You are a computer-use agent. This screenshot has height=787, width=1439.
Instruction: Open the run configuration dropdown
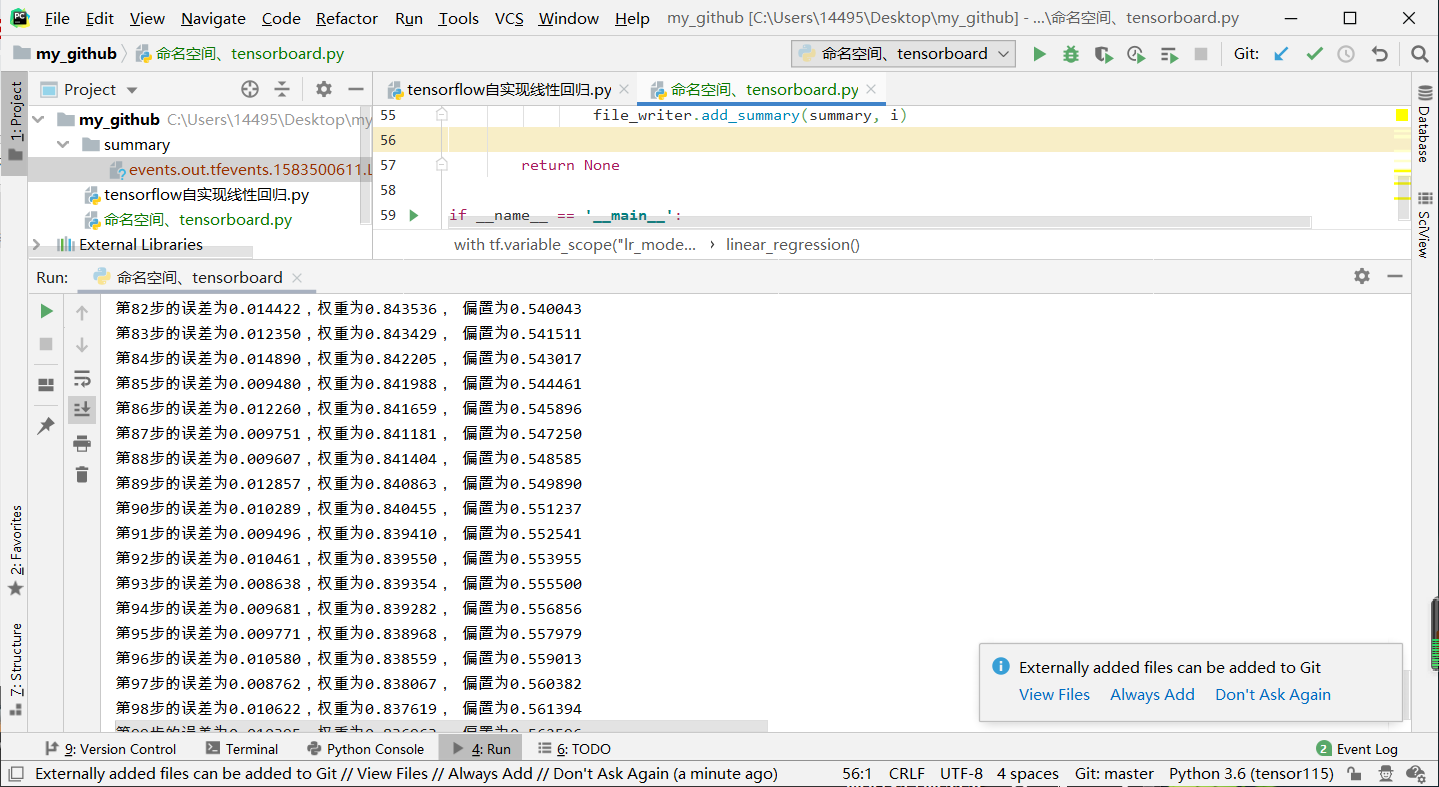pos(903,54)
